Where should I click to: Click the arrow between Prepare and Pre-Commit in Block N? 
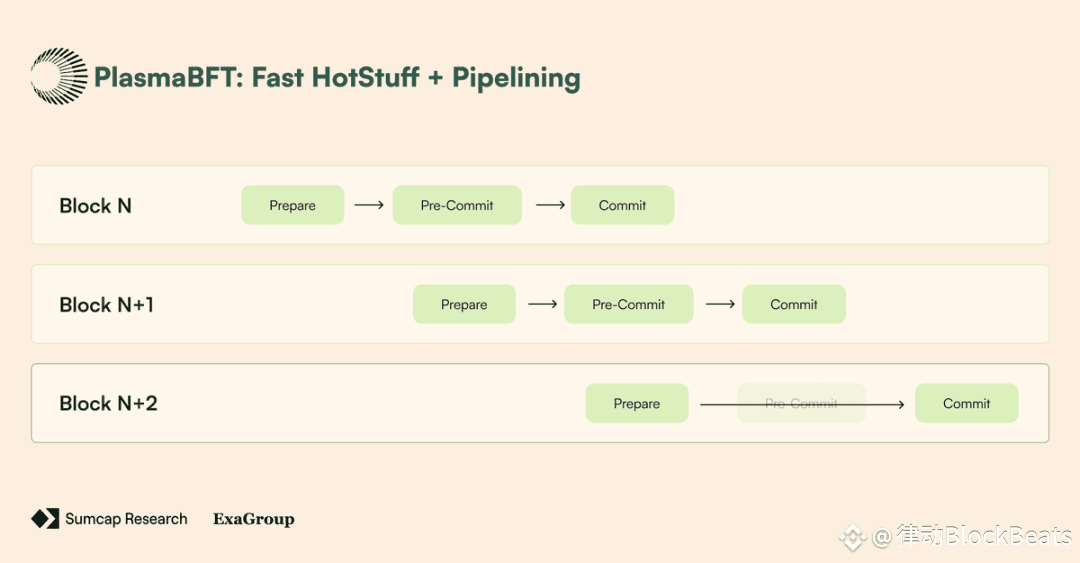coord(368,205)
